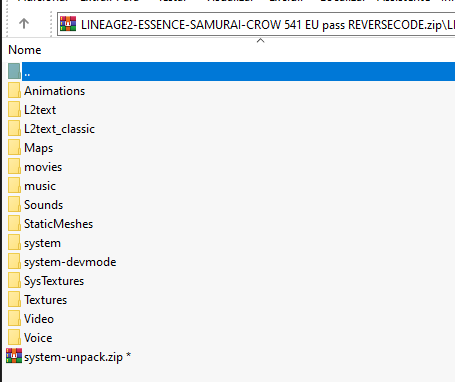
Task: Select the L2text folder icon
Action: point(14,110)
